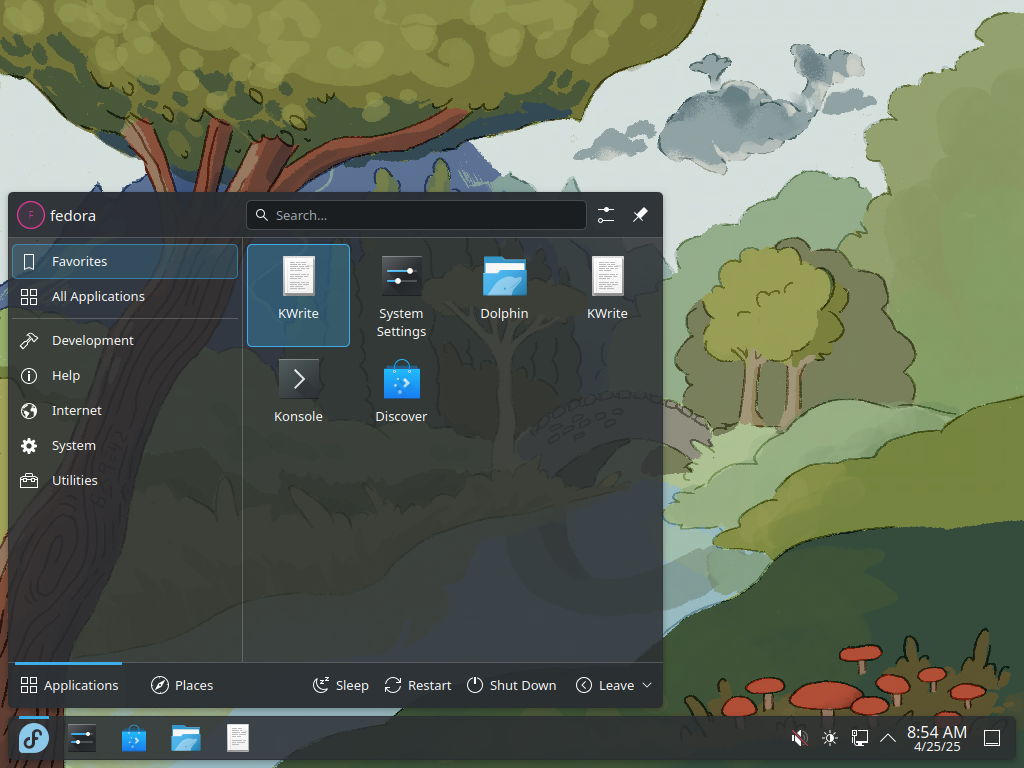Open the System category
Image resolution: width=1024 pixels, height=768 pixels.
tap(125, 445)
